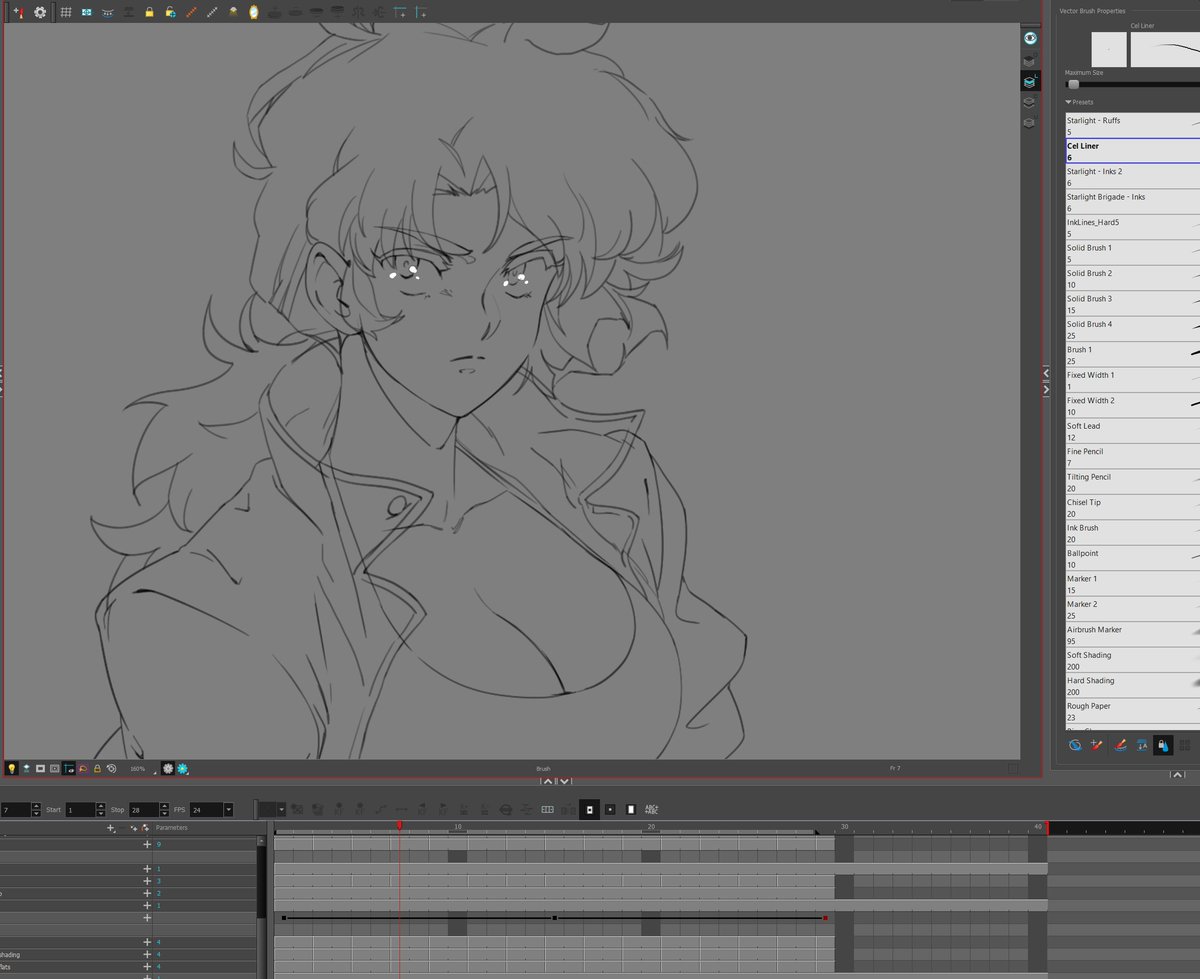The height and width of the screenshot is (979, 1200).
Task: Collapse the Presets section
Action: (x=1069, y=102)
